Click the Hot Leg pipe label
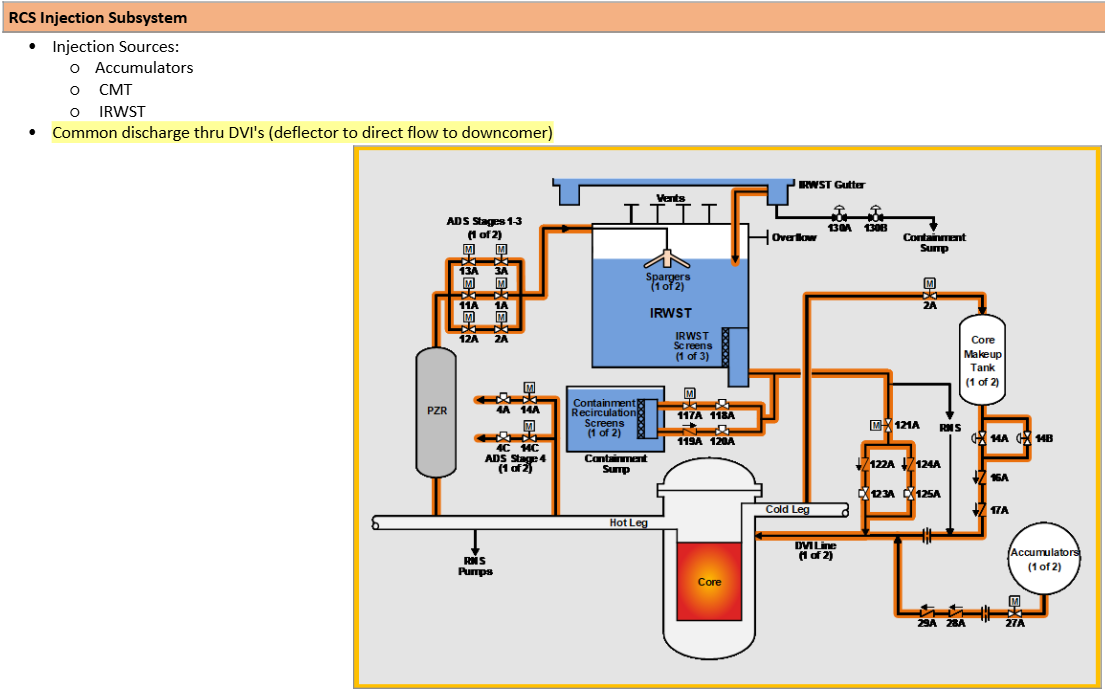Image resolution: width=1105 pixels, height=691 pixels. pyautogui.click(x=628, y=523)
